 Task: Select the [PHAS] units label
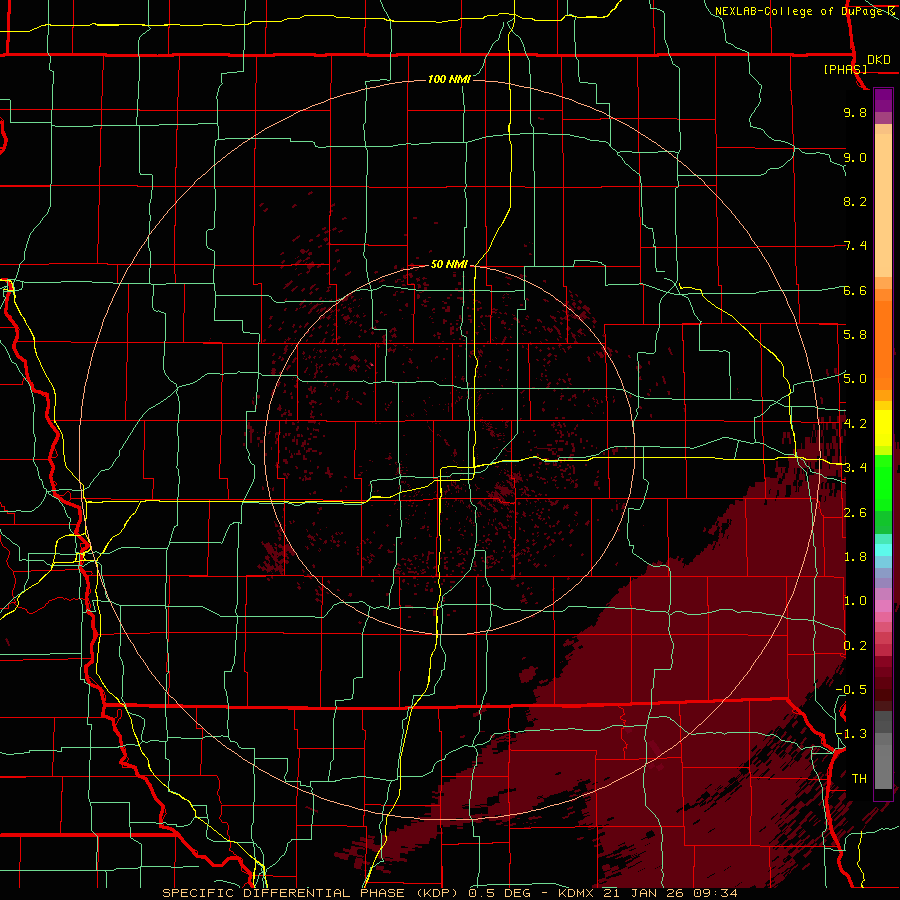point(845,69)
